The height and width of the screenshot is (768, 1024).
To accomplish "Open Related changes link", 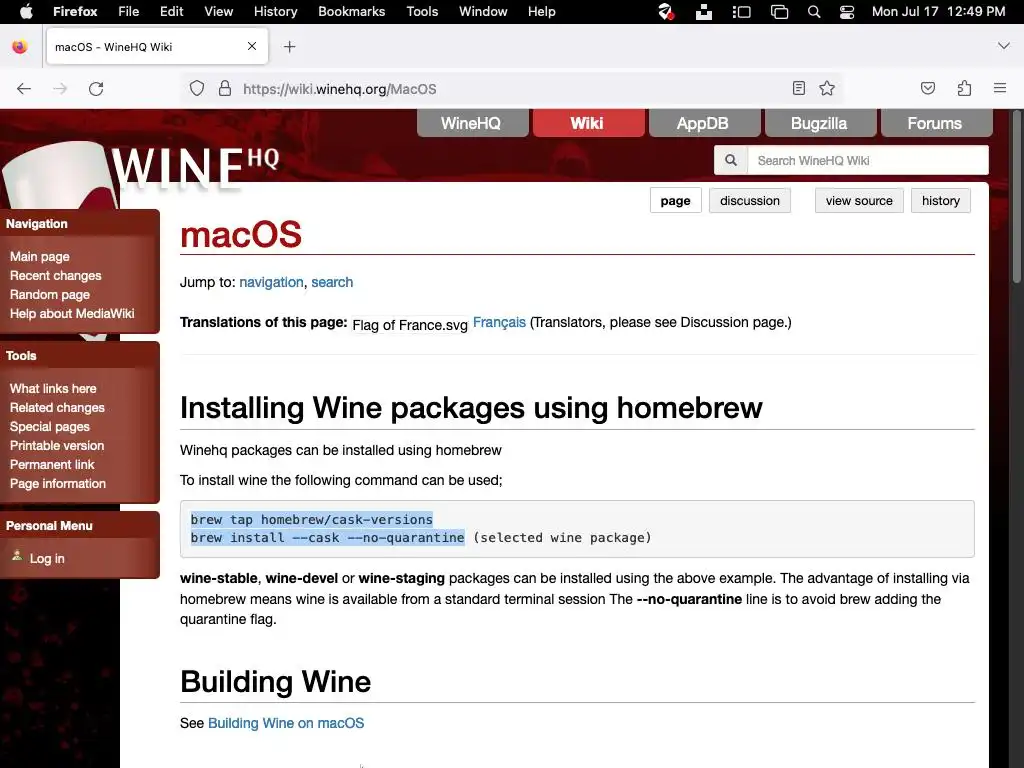I will pos(57,408).
